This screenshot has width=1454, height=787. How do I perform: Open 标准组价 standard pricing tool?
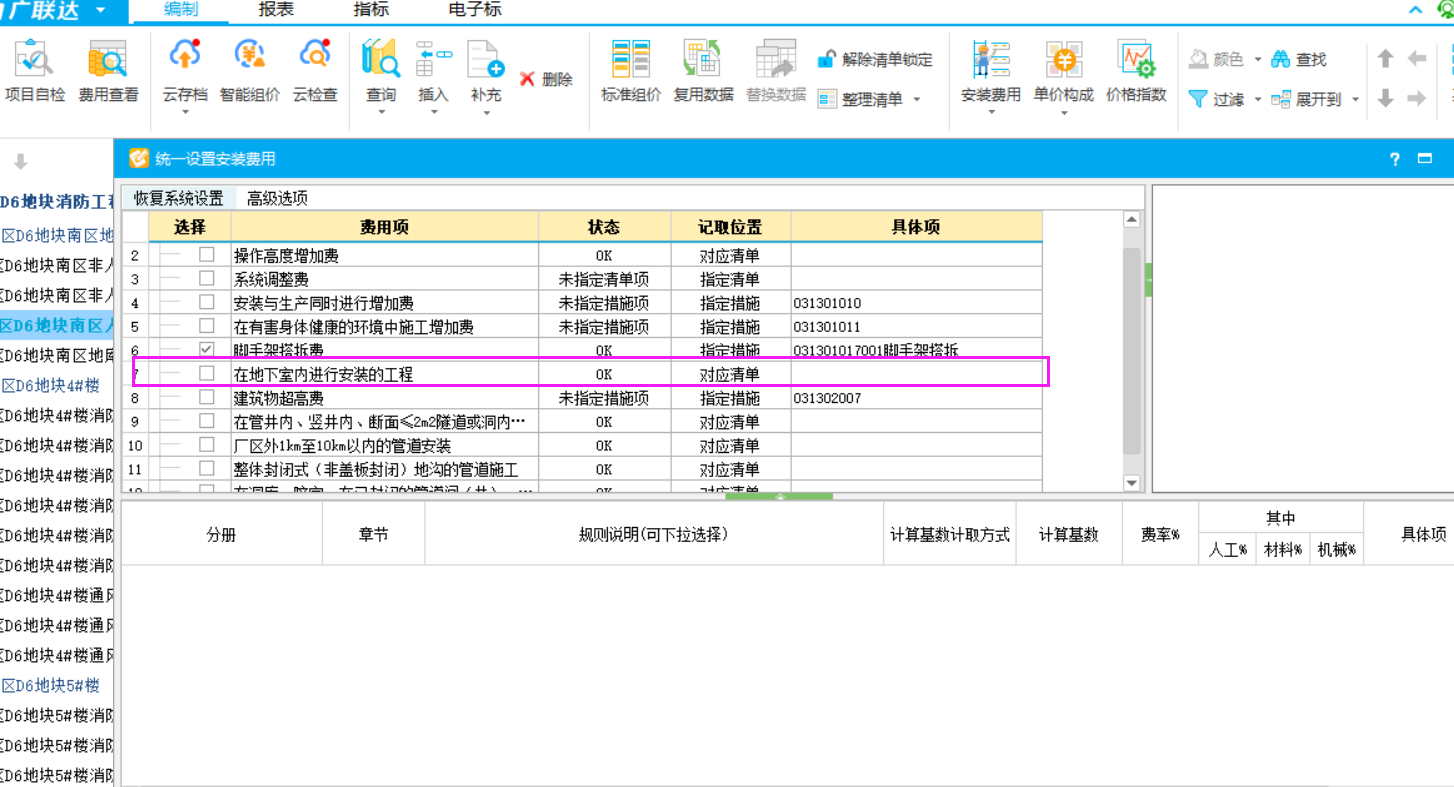[x=631, y=72]
